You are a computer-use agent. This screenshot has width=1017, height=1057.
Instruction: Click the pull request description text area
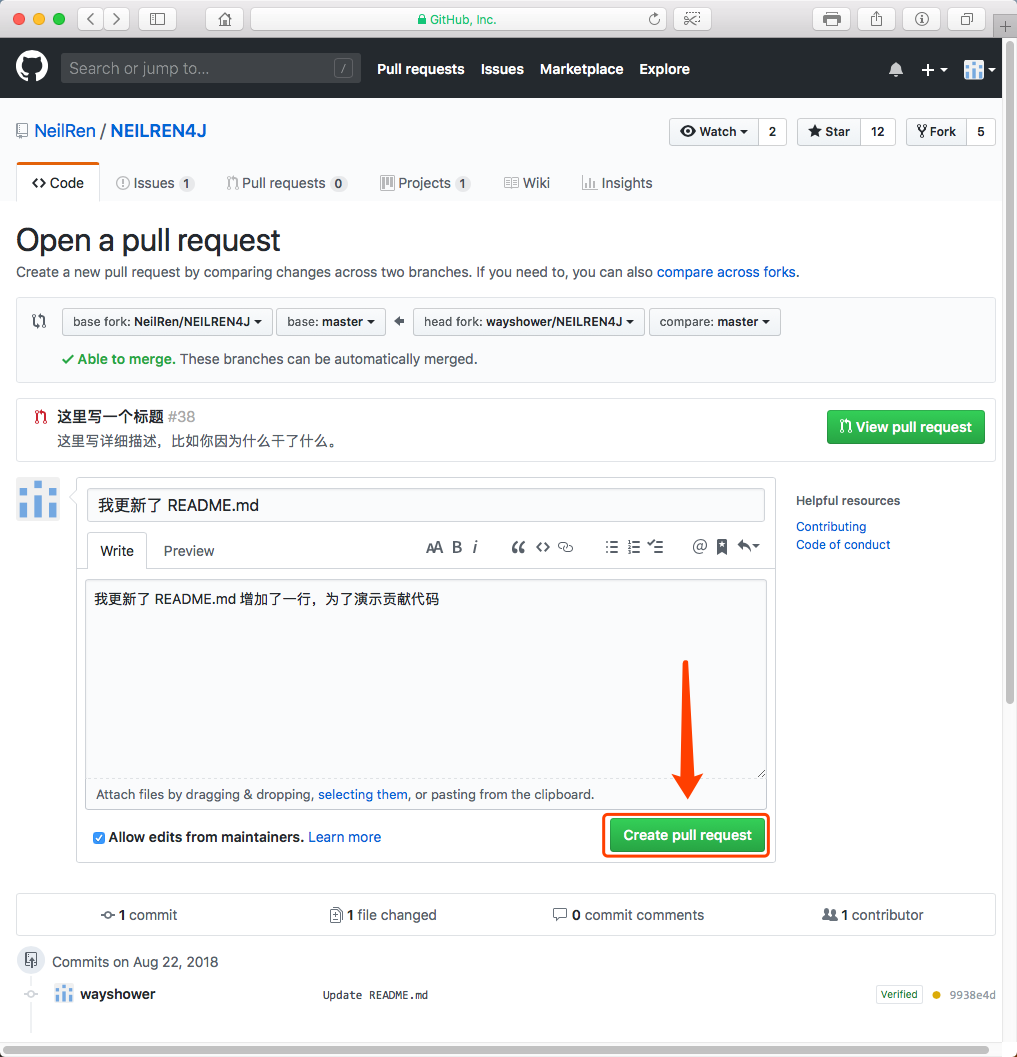pyautogui.click(x=426, y=678)
